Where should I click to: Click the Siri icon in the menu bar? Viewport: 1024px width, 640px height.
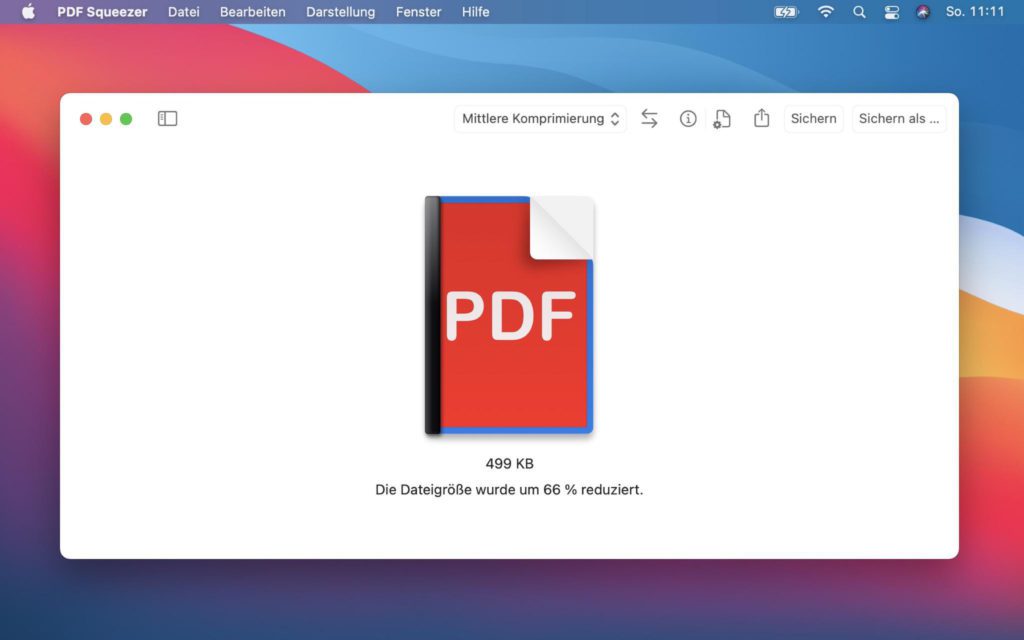[x=923, y=12]
